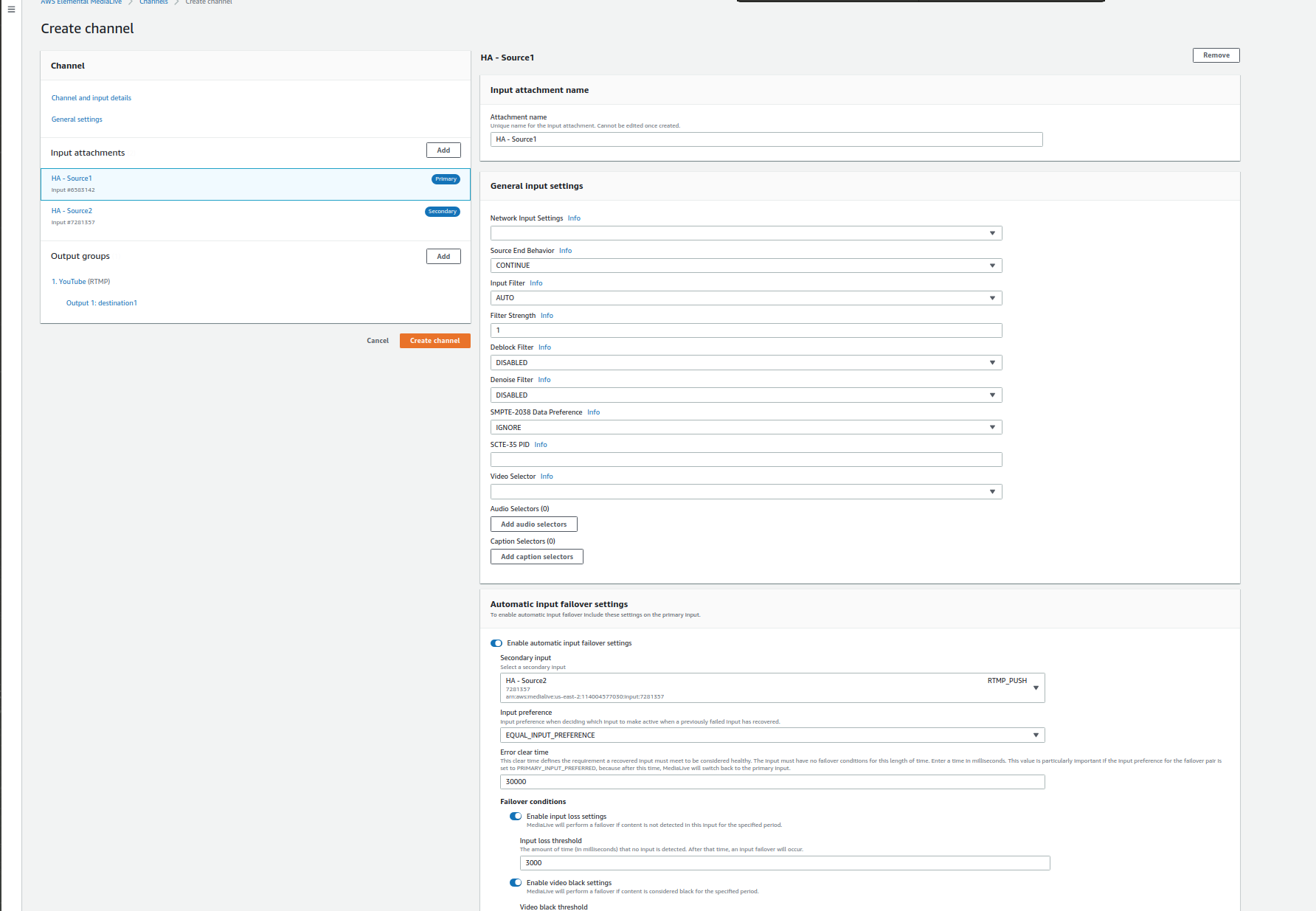Open the Source End Behavior CONTINUE dropdown
Viewport: 1316px width, 911px height.
tap(746, 266)
